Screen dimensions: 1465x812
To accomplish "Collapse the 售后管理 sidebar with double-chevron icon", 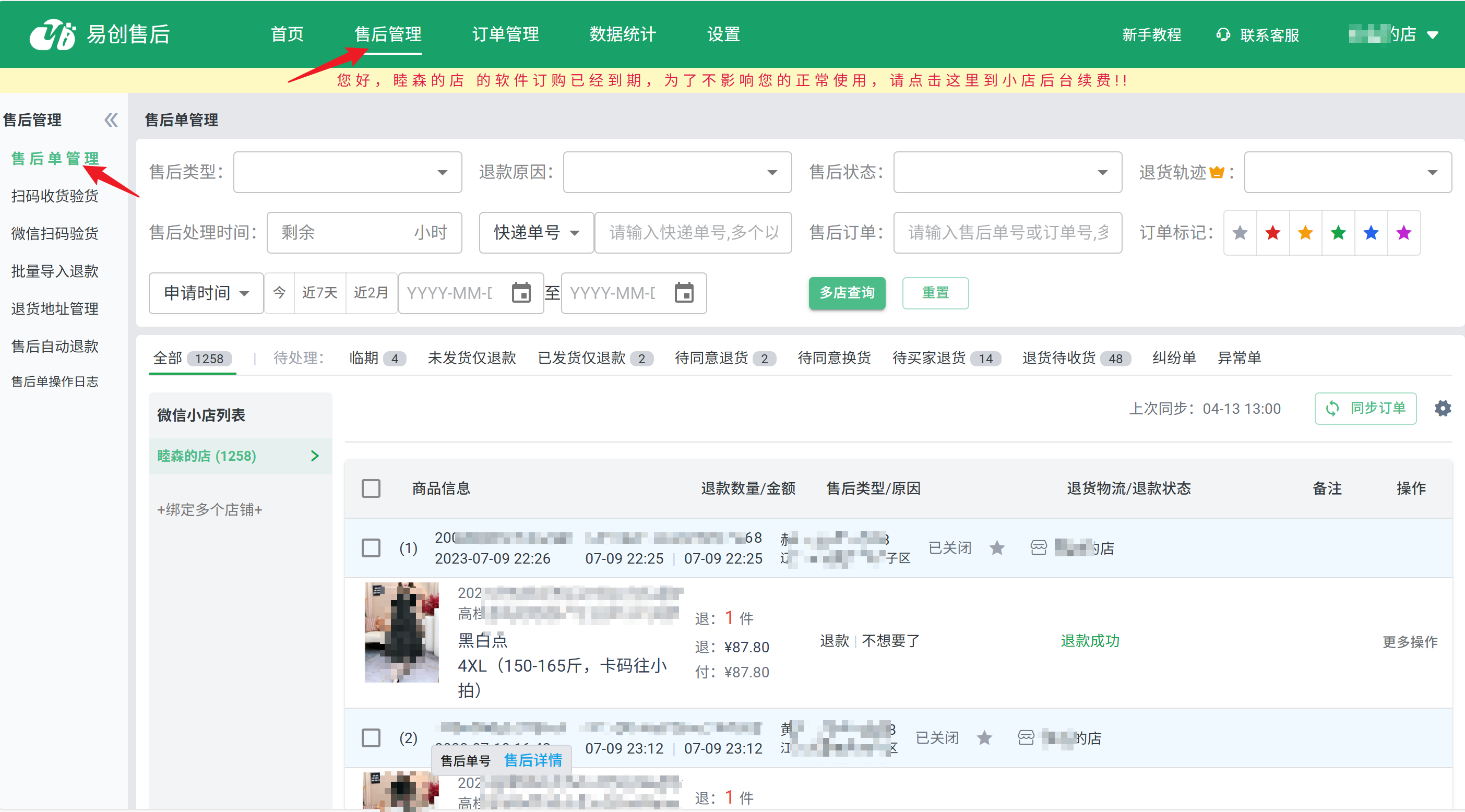I will coord(111,120).
